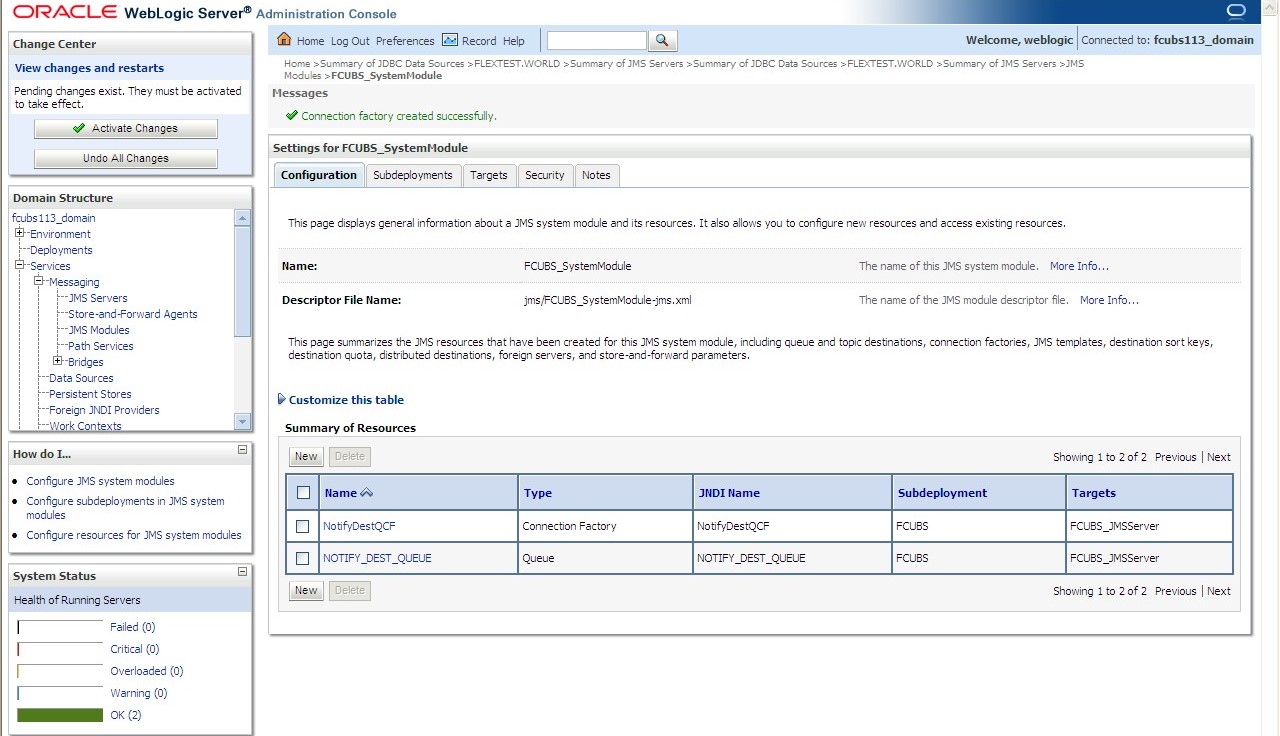Viewport: 1280px width, 736px height.
Task: Check the NotifyDestQCF row checkbox
Action: click(x=303, y=526)
